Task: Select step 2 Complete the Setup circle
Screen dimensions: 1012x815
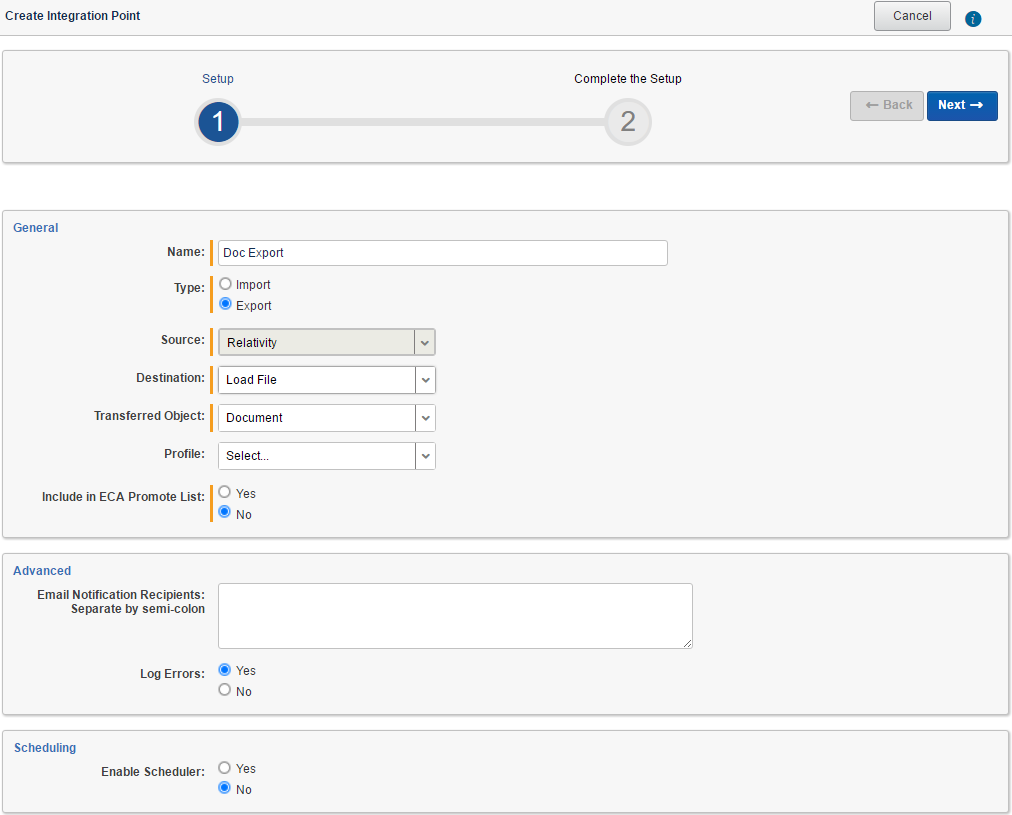Action: point(627,122)
